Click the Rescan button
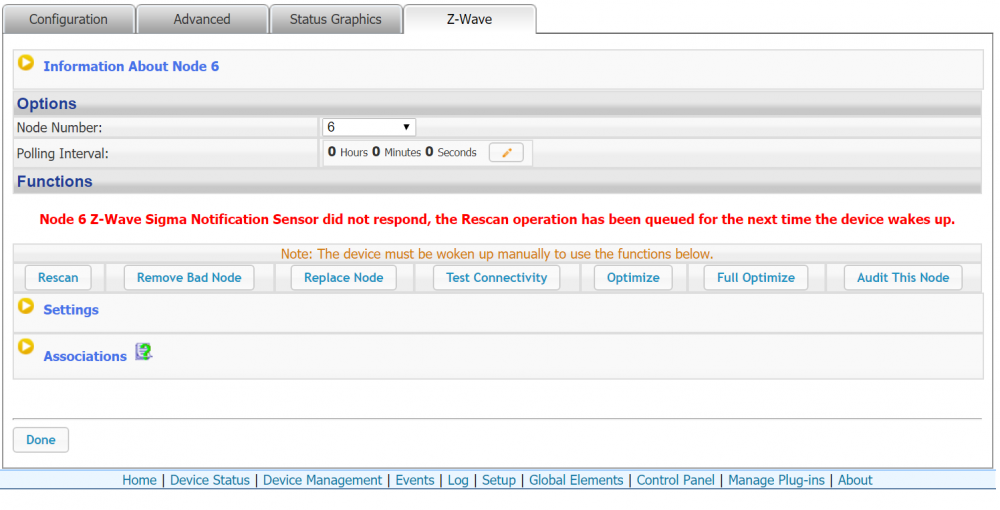The image size is (1000, 510). tap(58, 278)
